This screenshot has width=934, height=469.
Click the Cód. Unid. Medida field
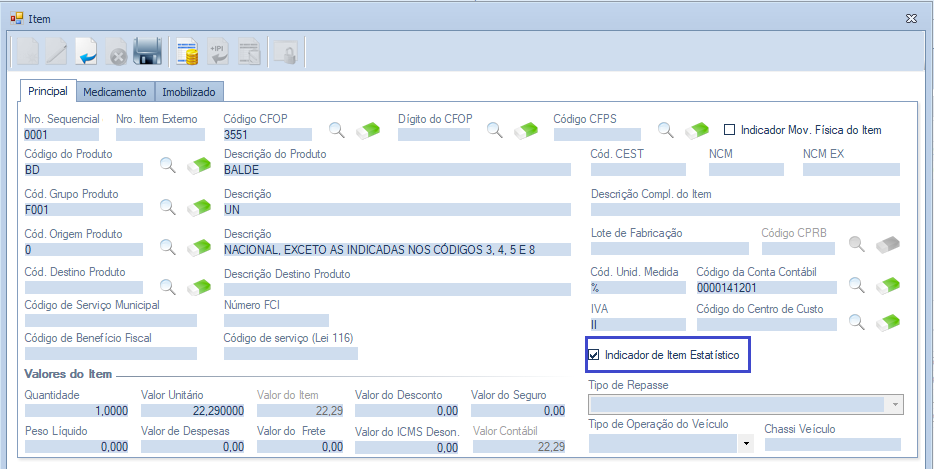[x=638, y=288]
